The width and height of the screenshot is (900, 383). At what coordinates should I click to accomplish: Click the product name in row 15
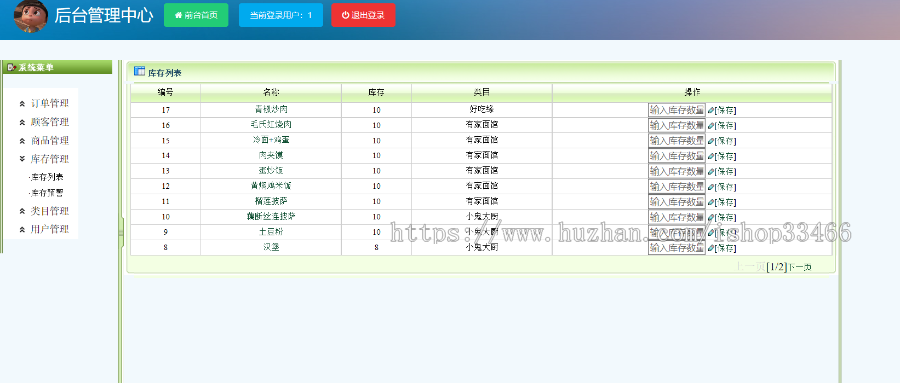click(x=271, y=140)
